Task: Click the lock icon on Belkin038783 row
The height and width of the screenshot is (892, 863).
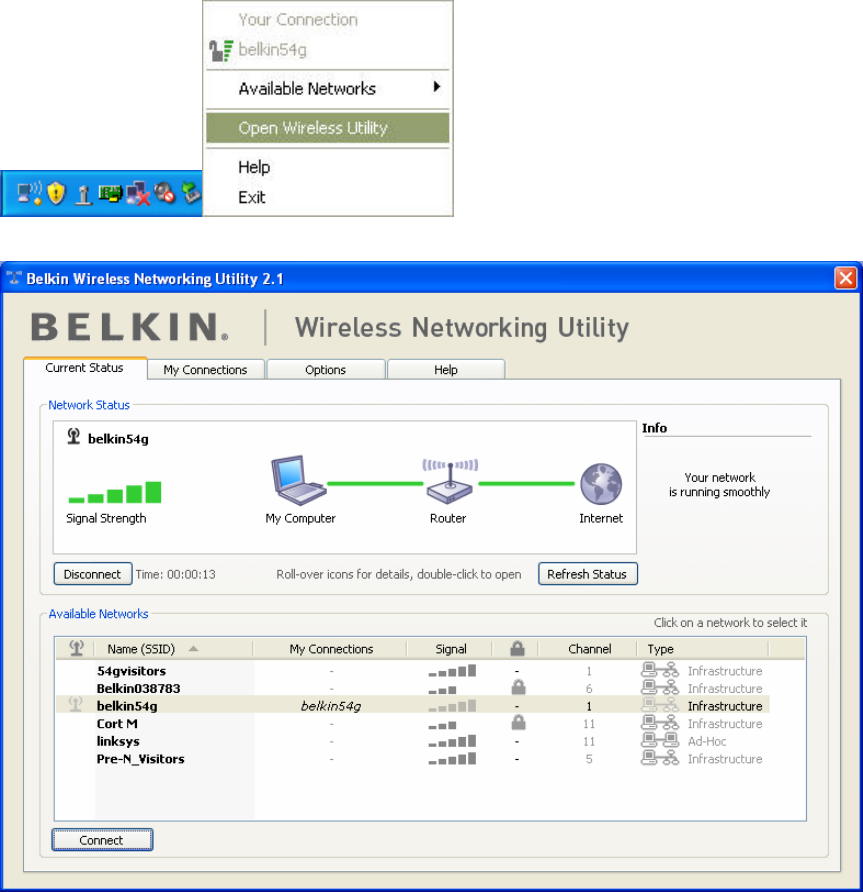Action: point(518,687)
